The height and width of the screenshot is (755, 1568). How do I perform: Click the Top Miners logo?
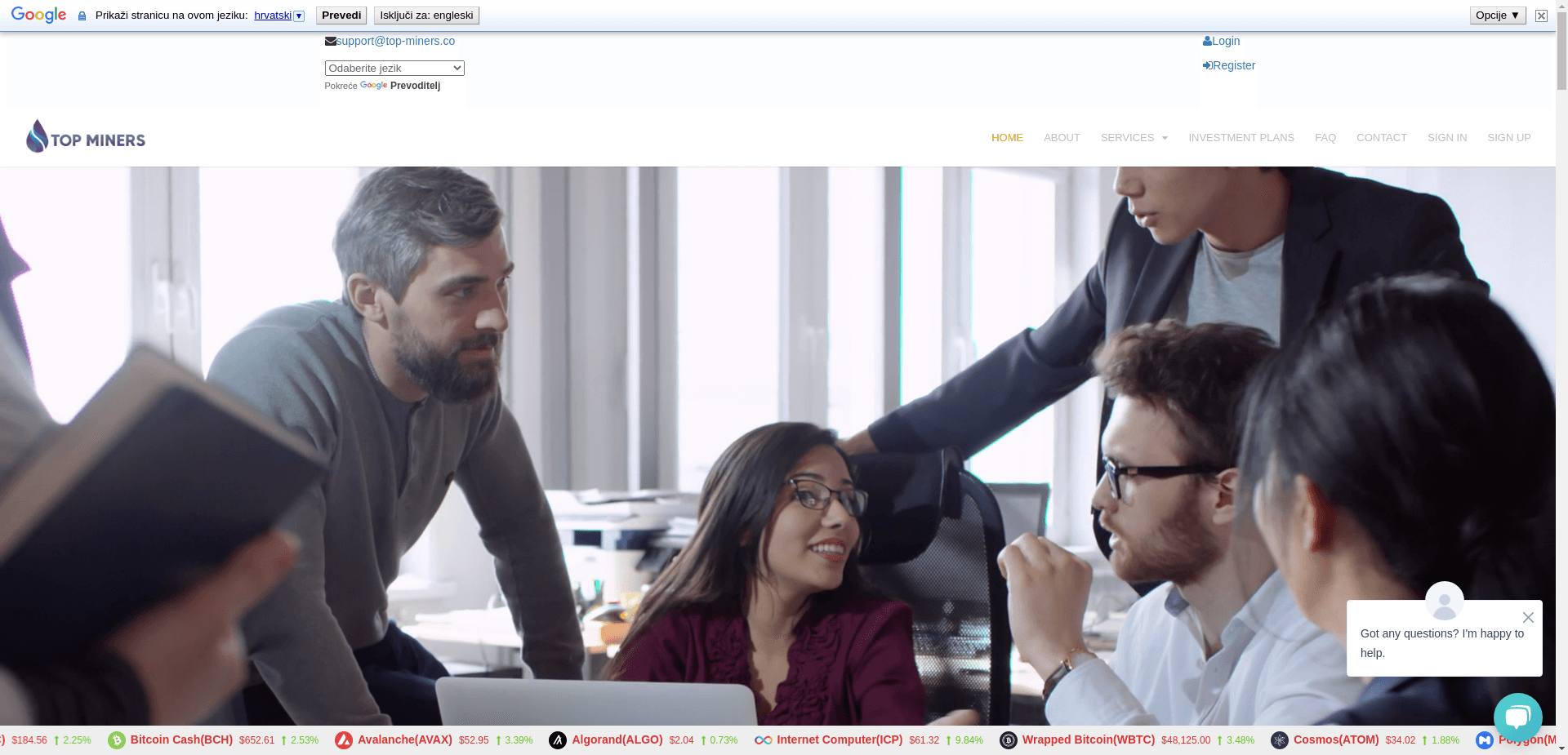86,137
